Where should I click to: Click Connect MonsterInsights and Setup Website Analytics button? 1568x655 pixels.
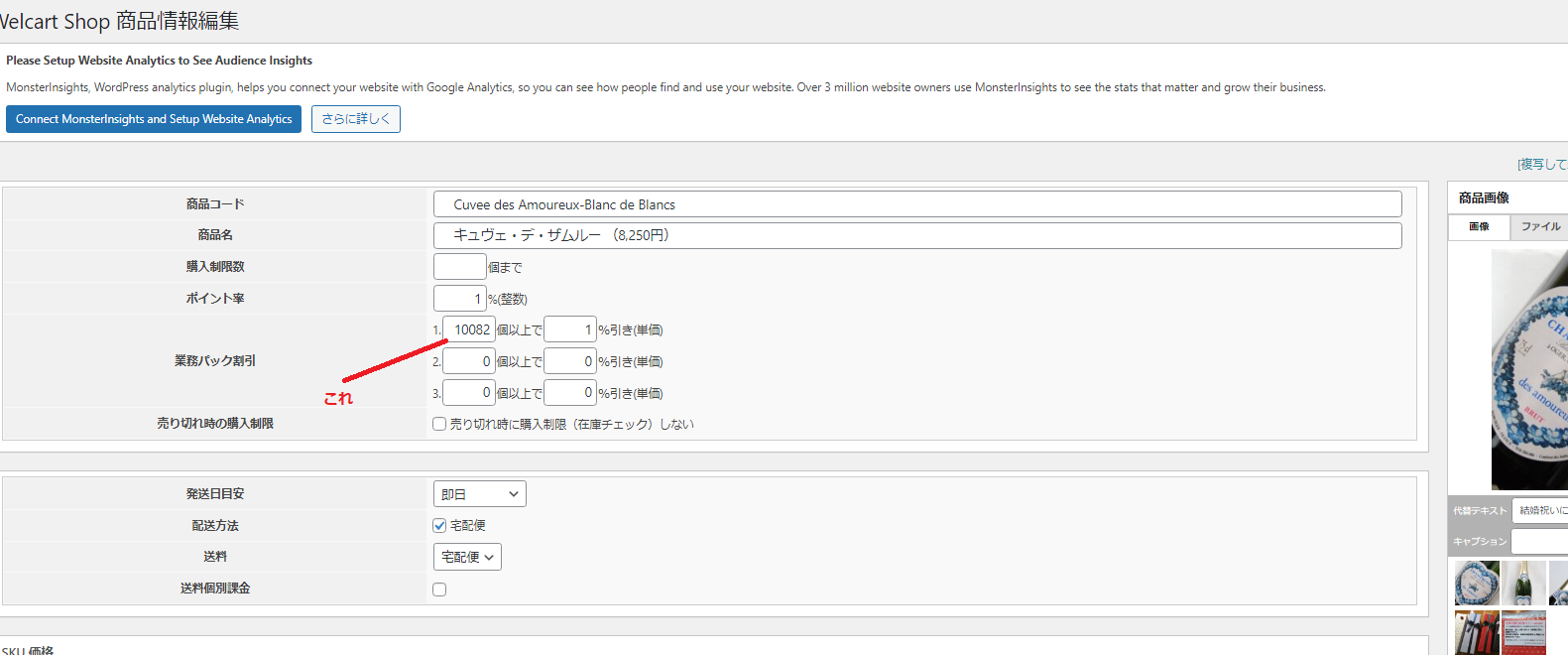click(x=154, y=119)
